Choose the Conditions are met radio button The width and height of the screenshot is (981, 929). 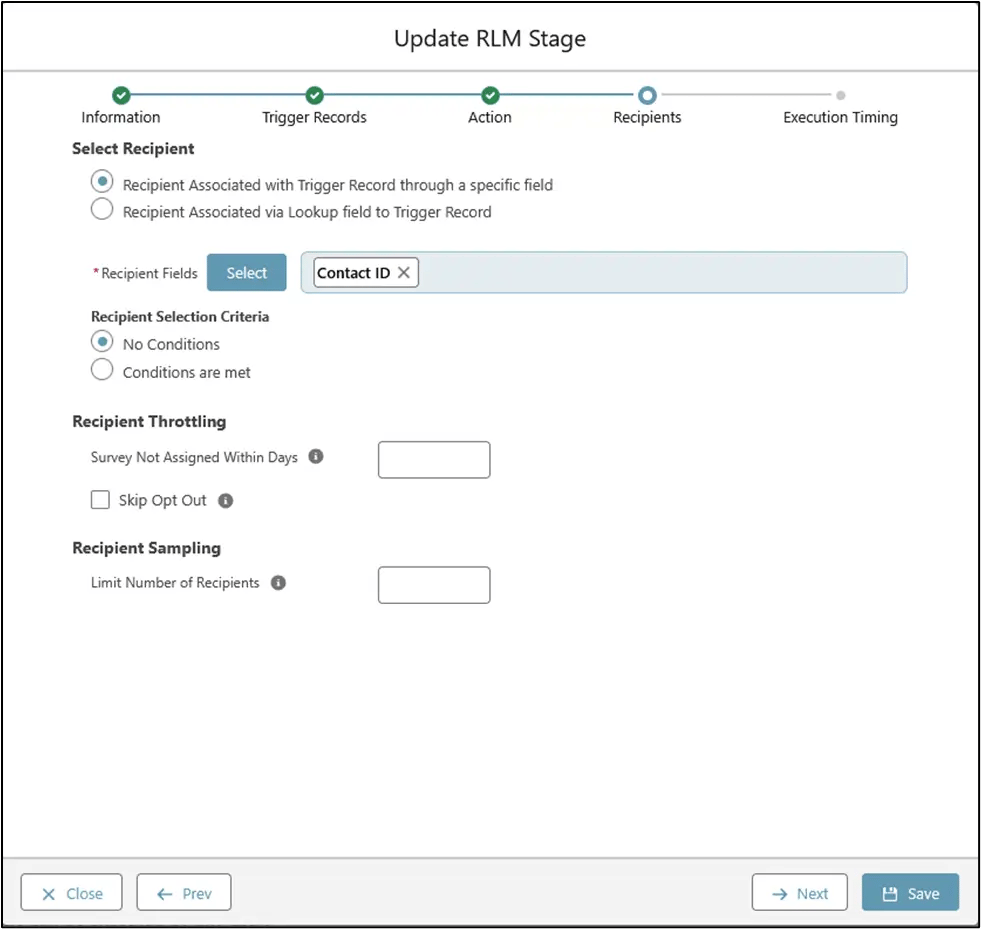click(102, 370)
